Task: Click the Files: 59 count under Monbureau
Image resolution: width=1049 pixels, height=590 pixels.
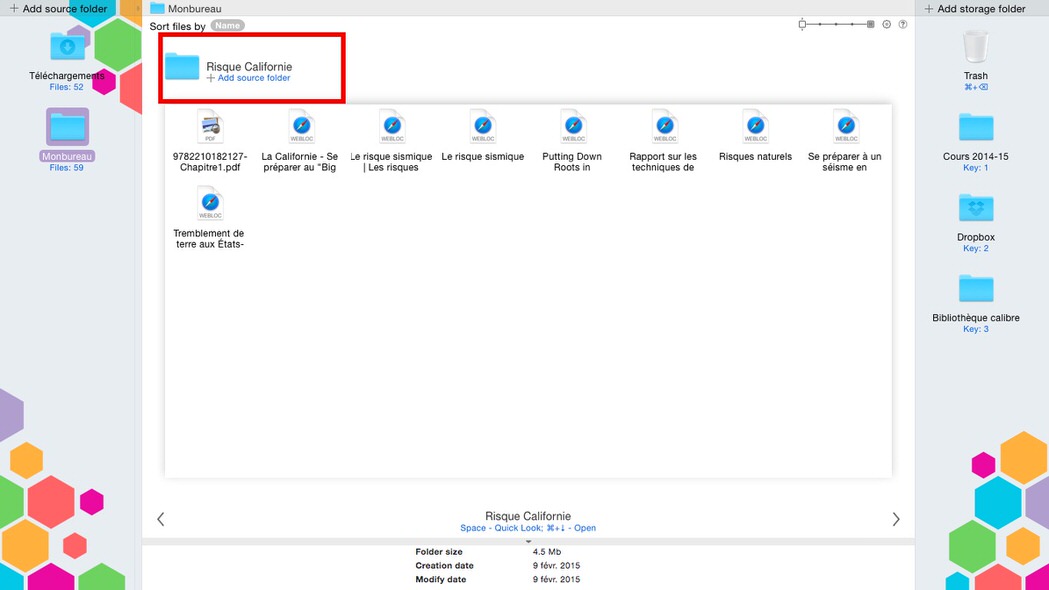Action: coord(66,168)
